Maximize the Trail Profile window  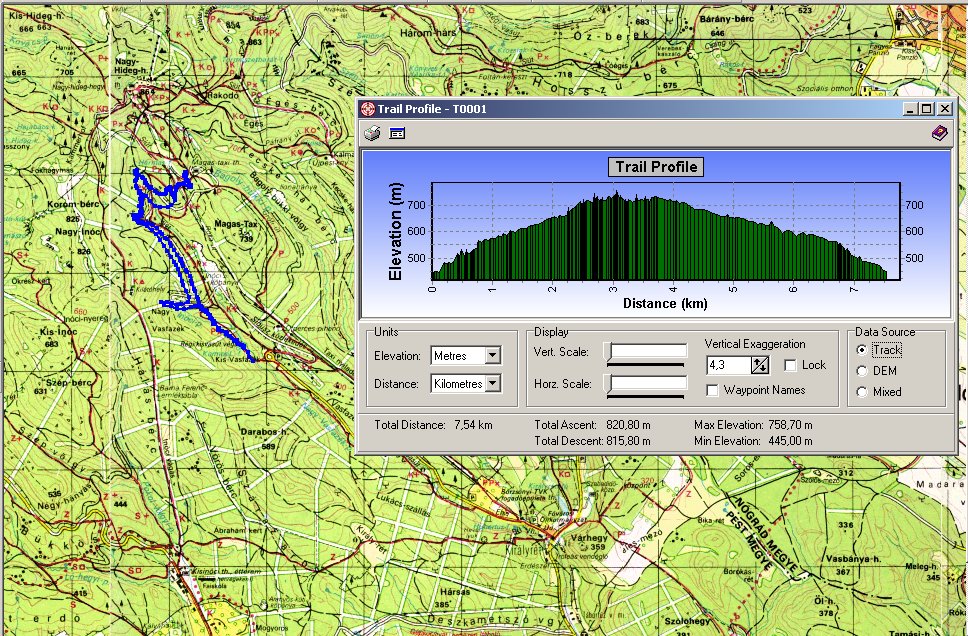[x=927, y=109]
